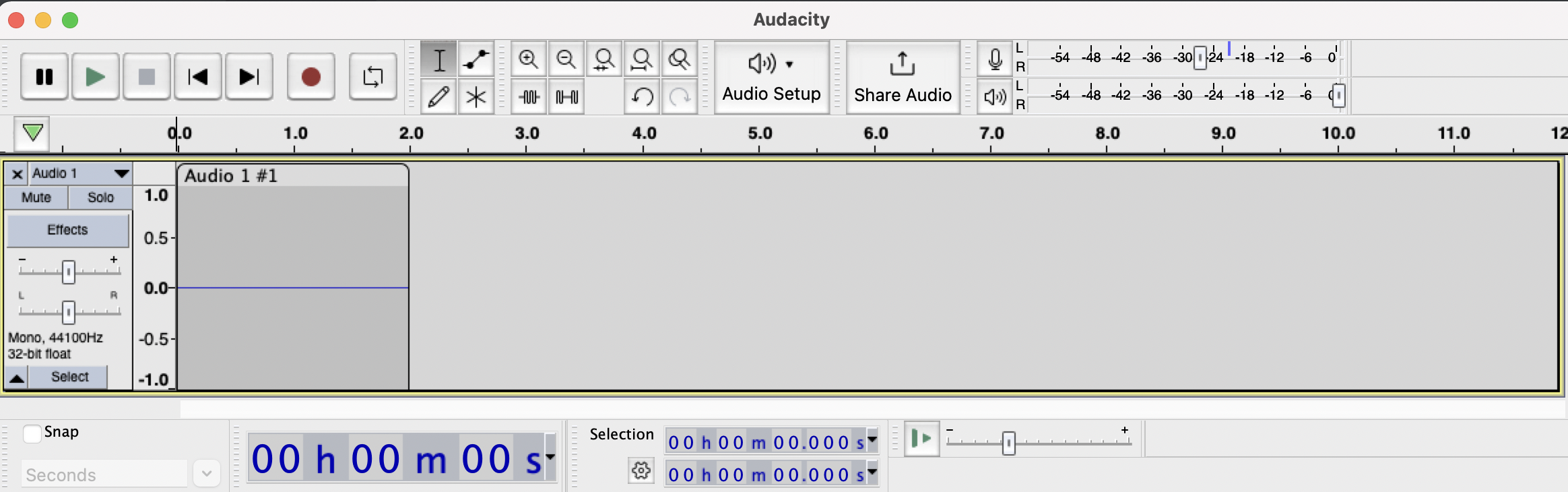
Task: Click the track Select button
Action: (x=69, y=377)
